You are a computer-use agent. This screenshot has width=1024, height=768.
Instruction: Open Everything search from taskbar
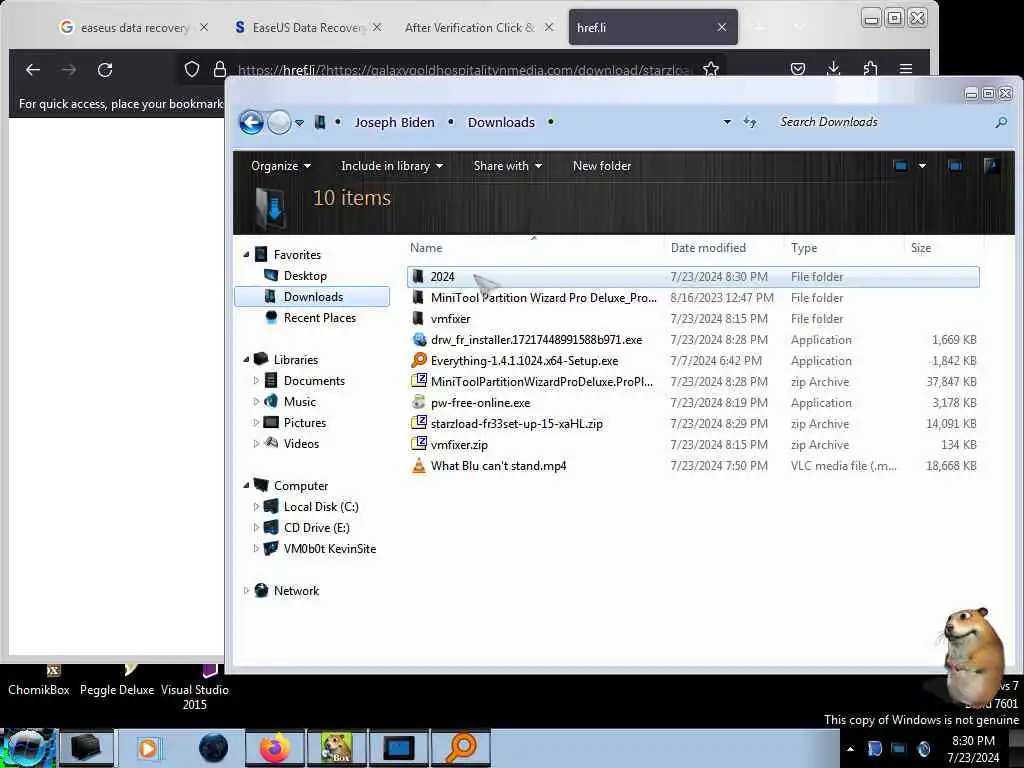tap(460, 748)
